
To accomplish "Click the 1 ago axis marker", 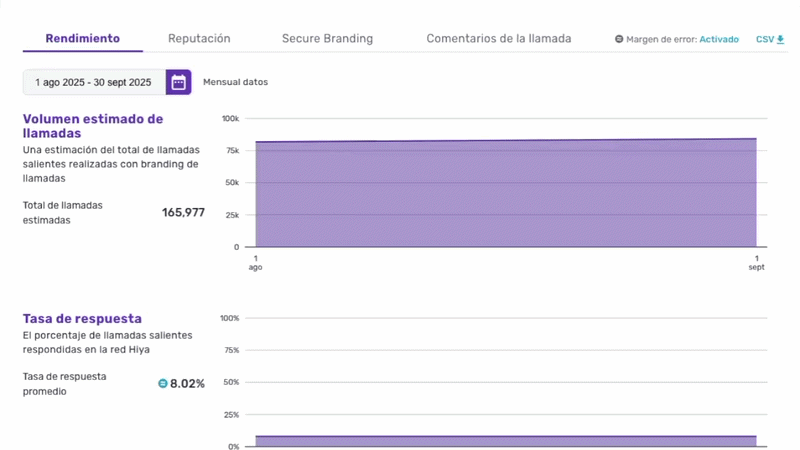I will coord(255,263).
